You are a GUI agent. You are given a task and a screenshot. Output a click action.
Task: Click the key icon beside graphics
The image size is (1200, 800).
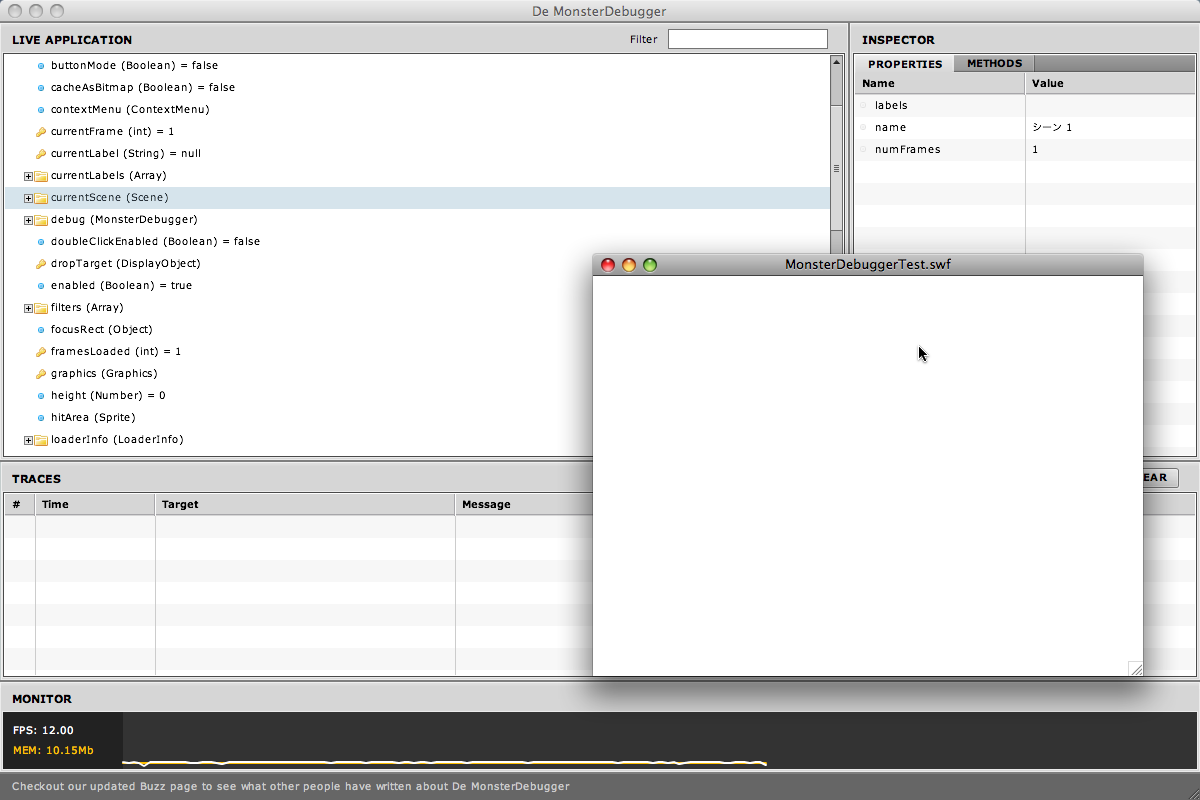tap(41, 374)
